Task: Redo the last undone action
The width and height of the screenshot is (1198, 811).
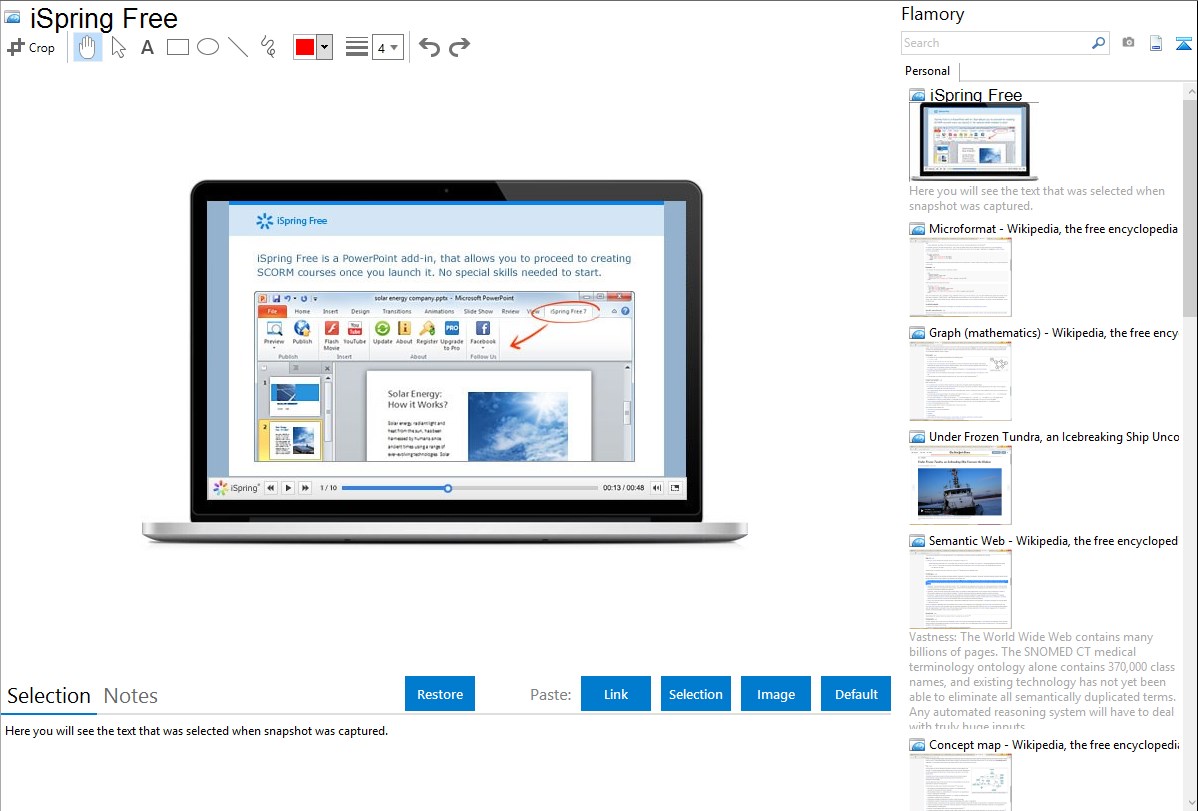Action: pos(459,47)
